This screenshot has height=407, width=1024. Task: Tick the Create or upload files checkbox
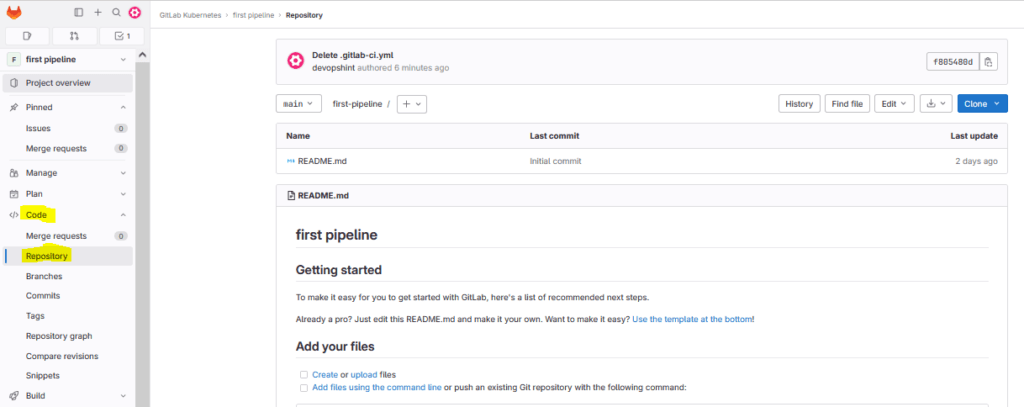point(304,375)
